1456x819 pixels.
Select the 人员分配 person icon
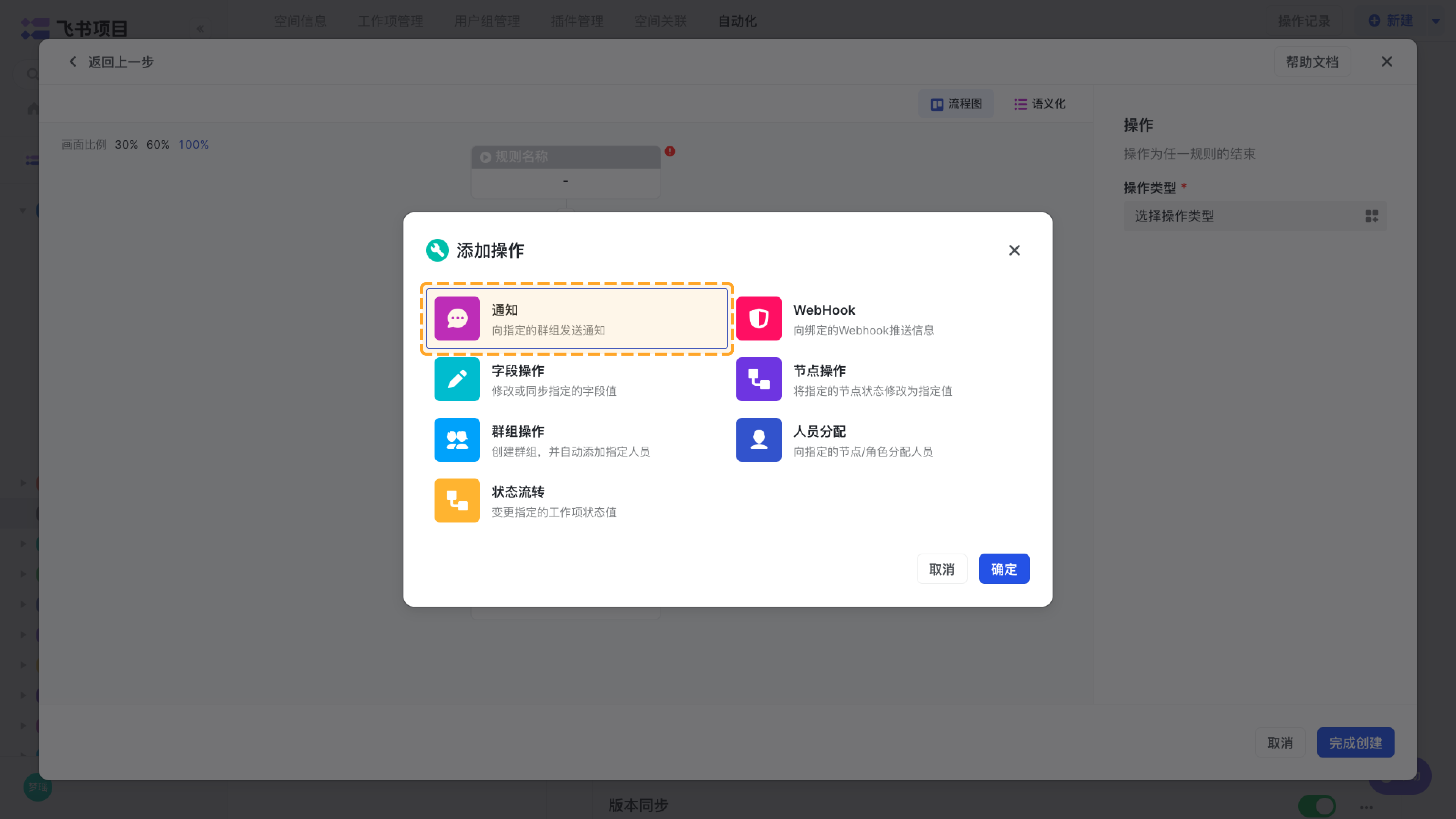click(758, 440)
